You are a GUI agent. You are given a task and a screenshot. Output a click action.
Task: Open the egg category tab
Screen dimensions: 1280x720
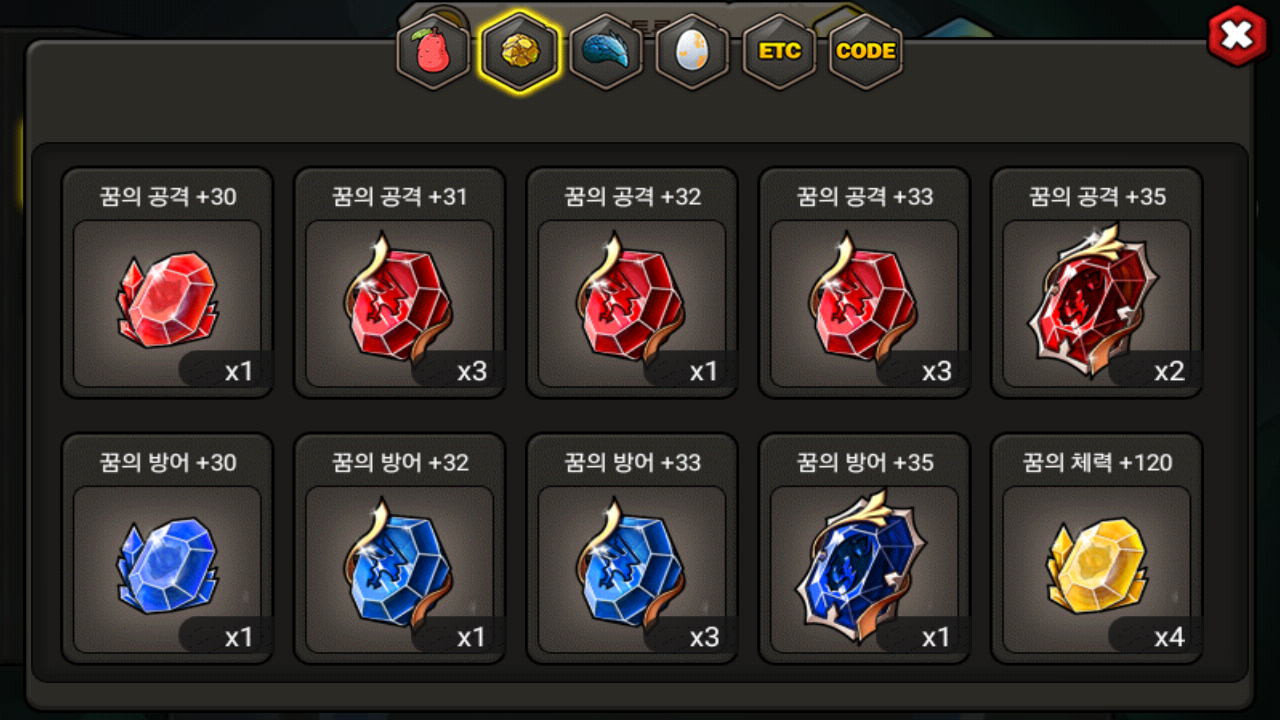click(x=692, y=52)
